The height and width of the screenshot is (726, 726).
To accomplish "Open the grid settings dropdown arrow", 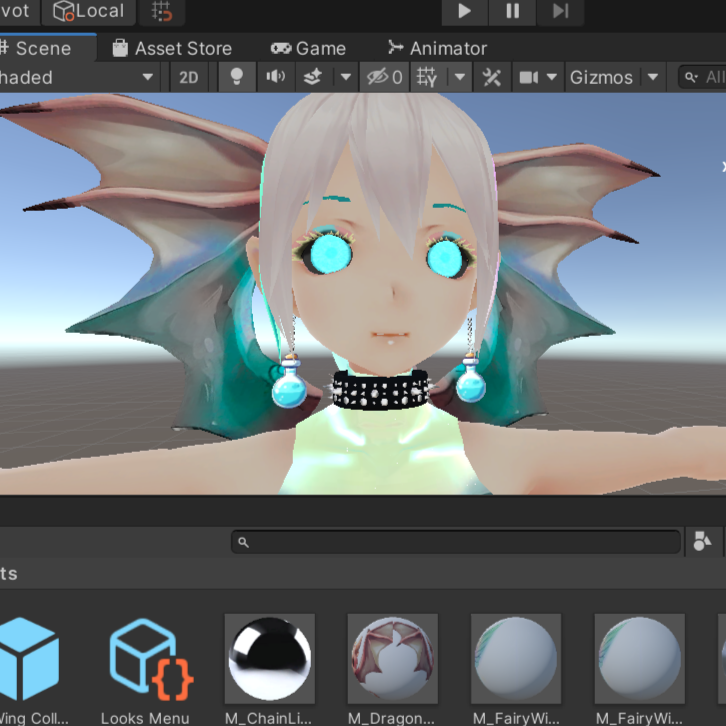I will tap(460, 77).
